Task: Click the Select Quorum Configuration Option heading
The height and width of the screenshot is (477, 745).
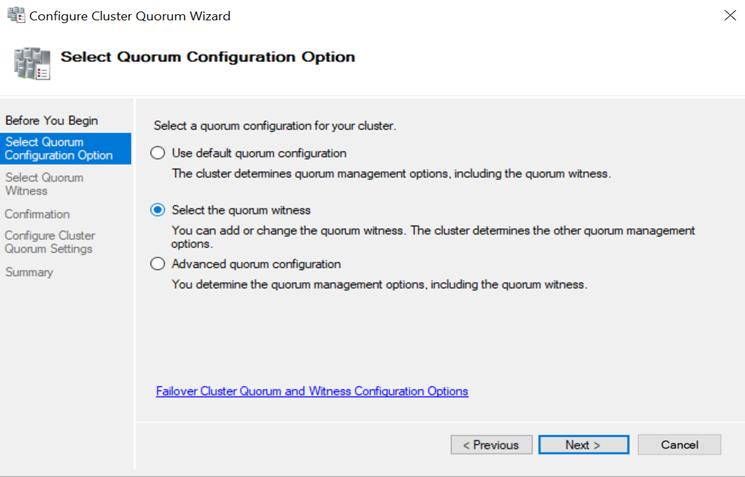Action: tap(208, 57)
